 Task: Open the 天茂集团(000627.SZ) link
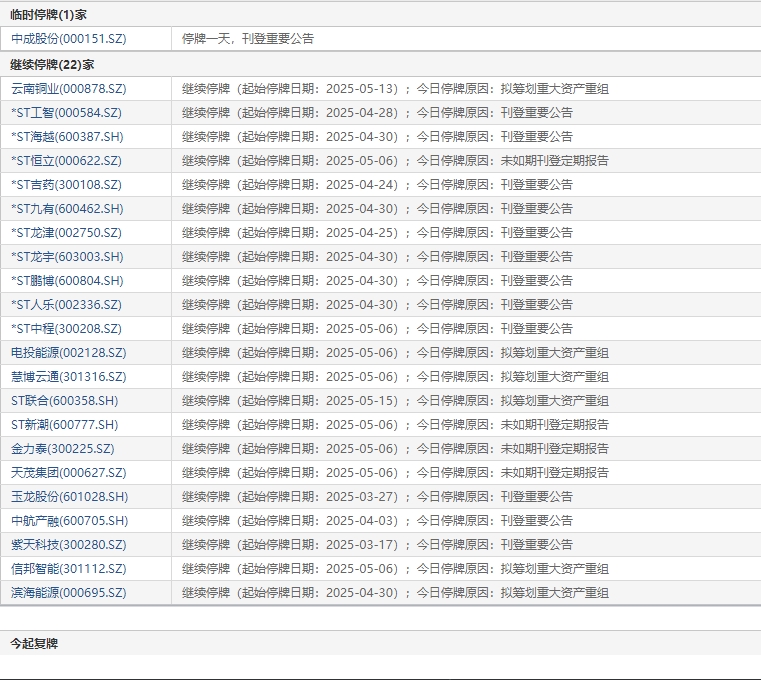[69, 473]
